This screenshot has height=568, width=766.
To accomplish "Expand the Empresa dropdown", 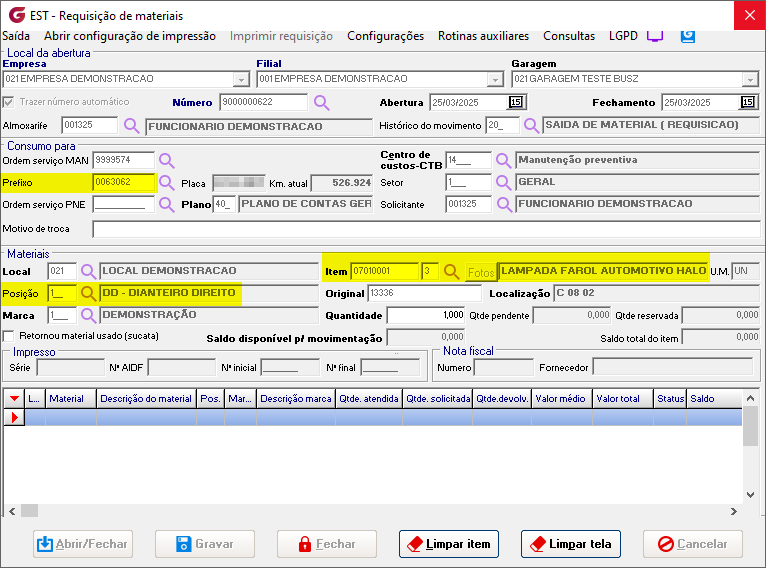I will tap(241, 79).
